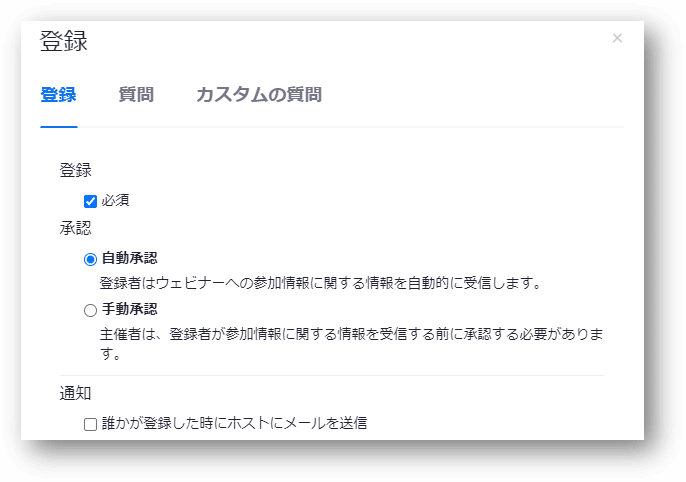Click the 通知 section heading

pyautogui.click(x=76, y=393)
